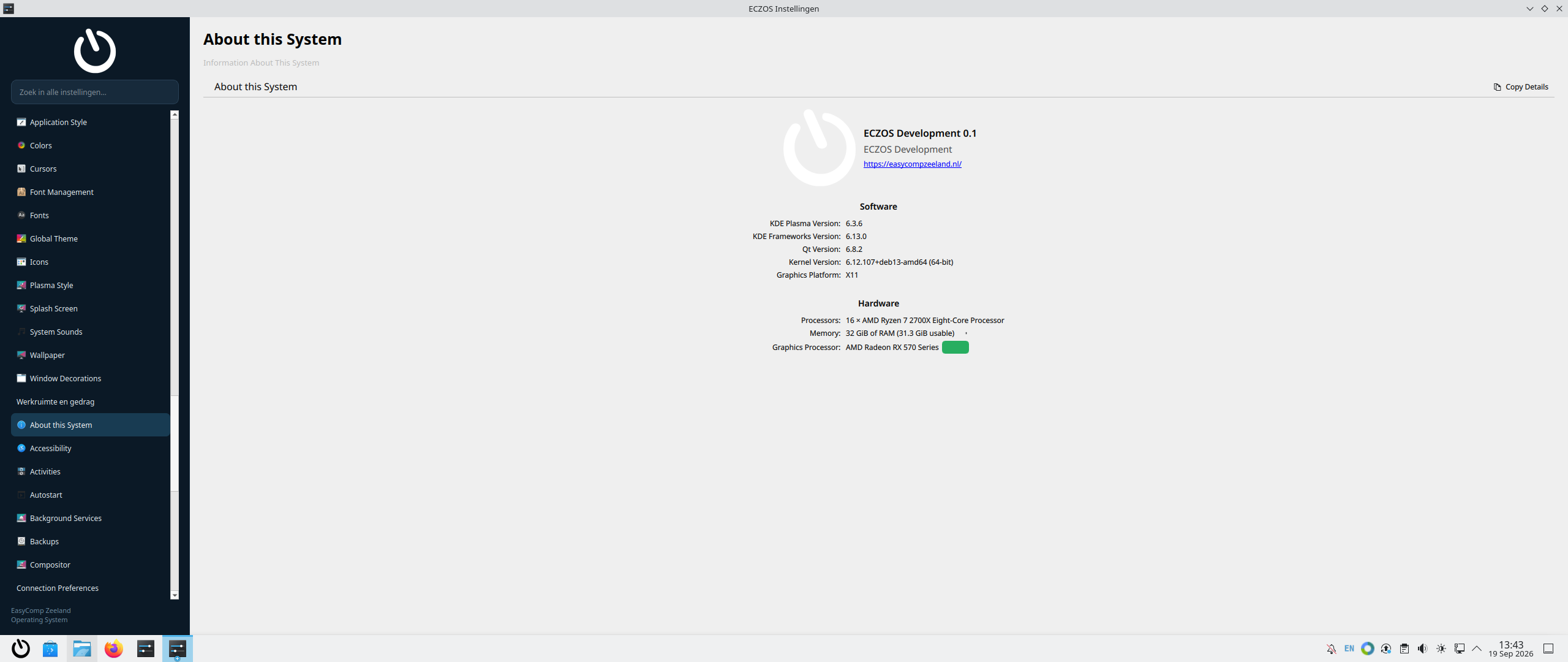Open the Dolphin file manager from the taskbar
Viewport: 1568px width, 662px height.
pyautogui.click(x=82, y=649)
